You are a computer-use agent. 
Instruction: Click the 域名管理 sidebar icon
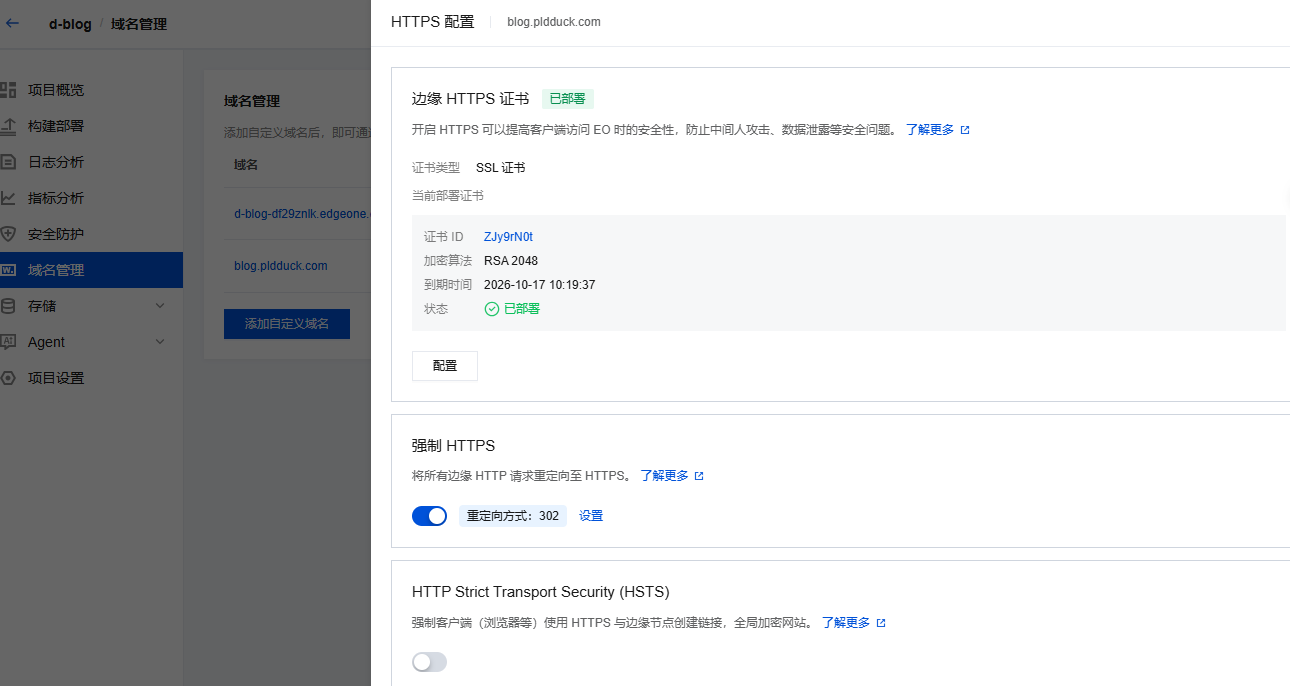8,270
